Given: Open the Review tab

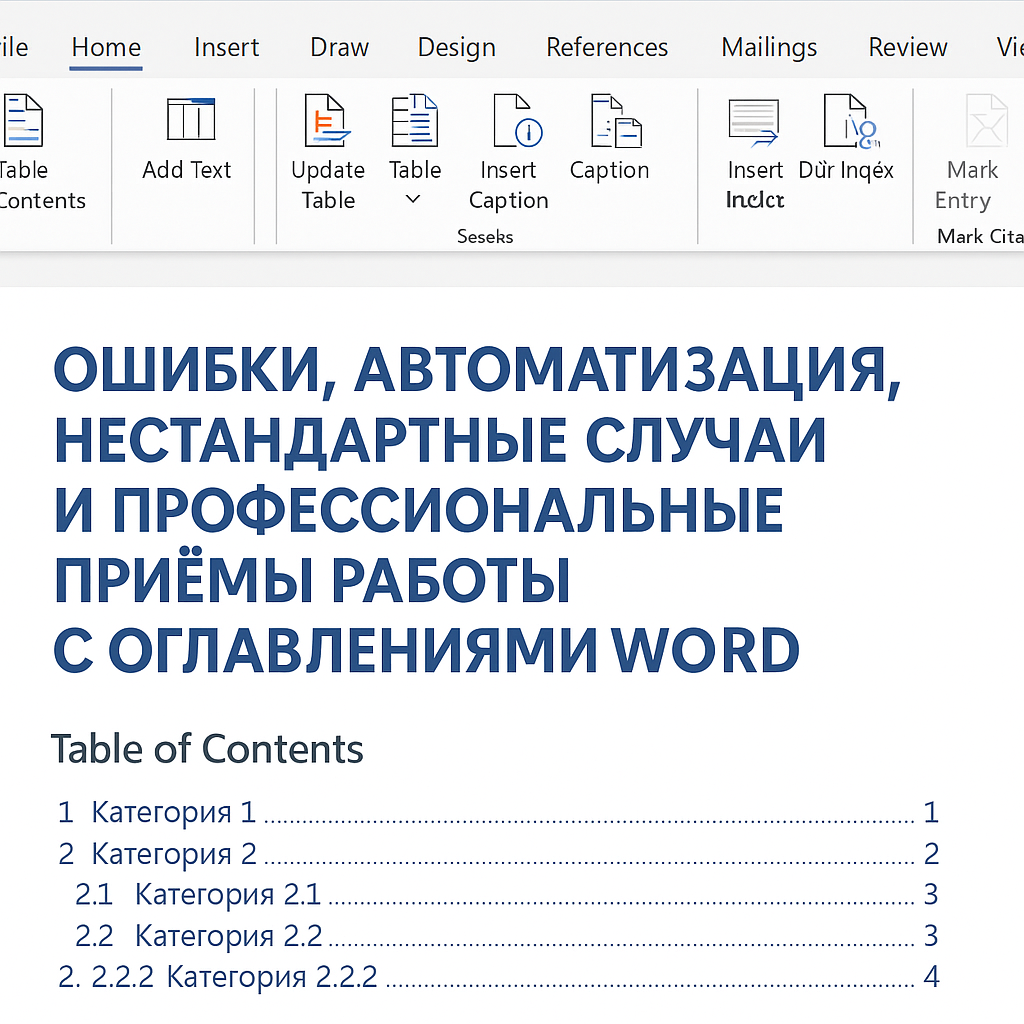Looking at the screenshot, I should [x=908, y=47].
